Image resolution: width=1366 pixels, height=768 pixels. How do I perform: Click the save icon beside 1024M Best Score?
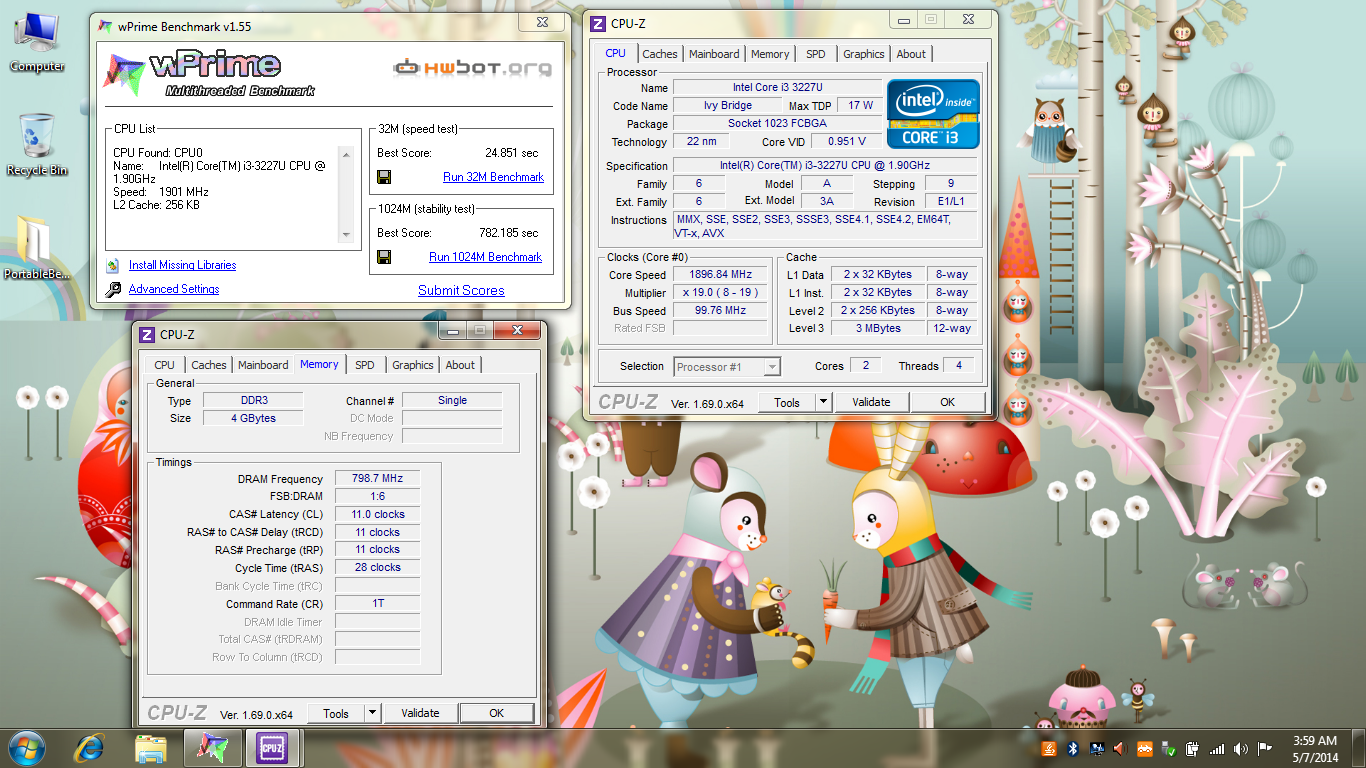(384, 257)
